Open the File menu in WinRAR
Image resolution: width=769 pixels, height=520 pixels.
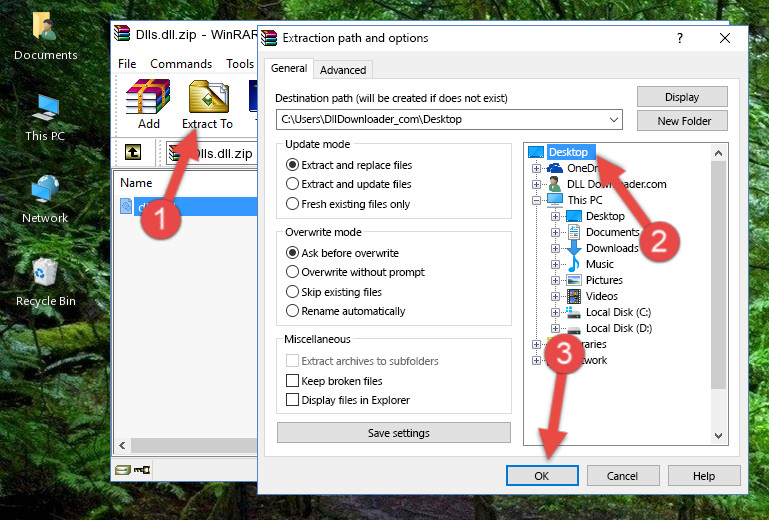click(127, 64)
